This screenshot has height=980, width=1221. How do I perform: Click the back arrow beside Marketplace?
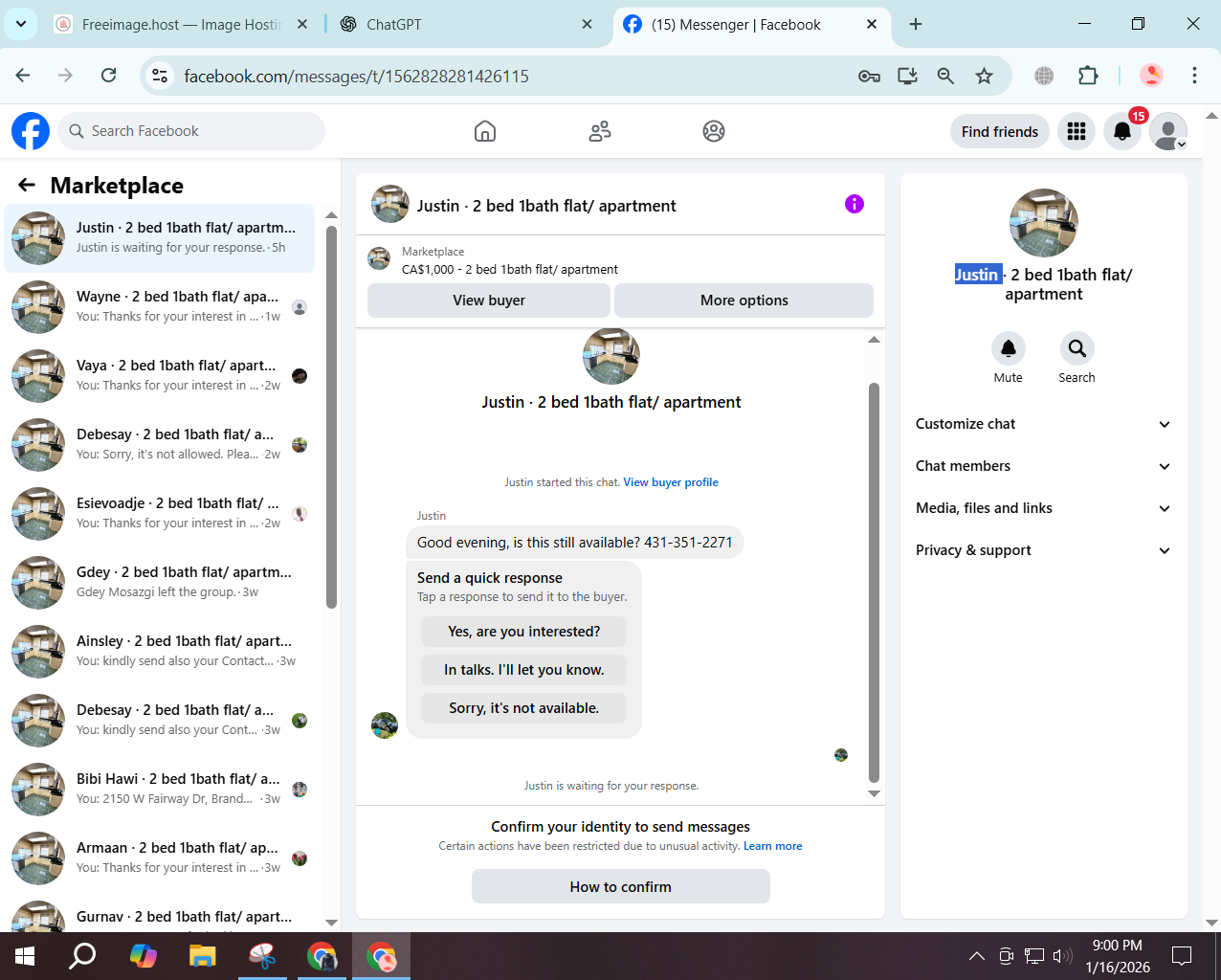pos(27,185)
